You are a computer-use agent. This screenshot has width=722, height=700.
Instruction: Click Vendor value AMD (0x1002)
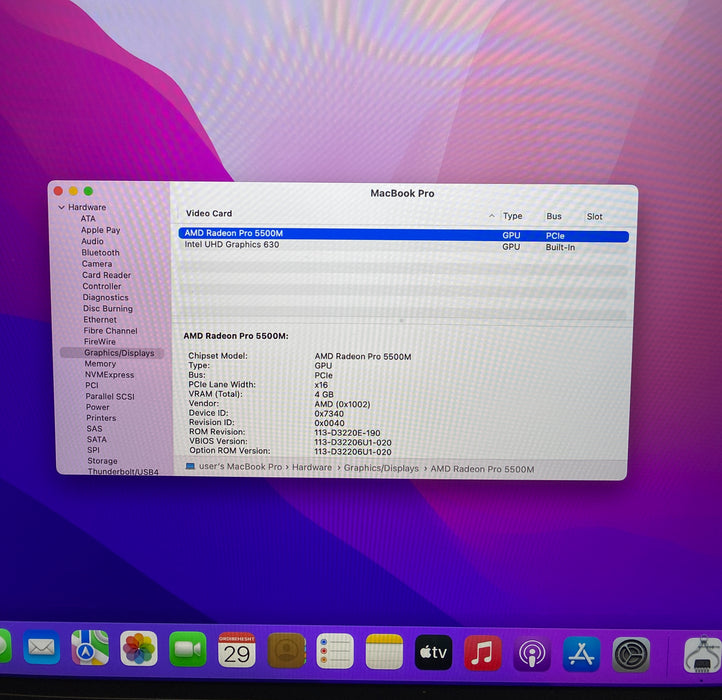(x=342, y=404)
